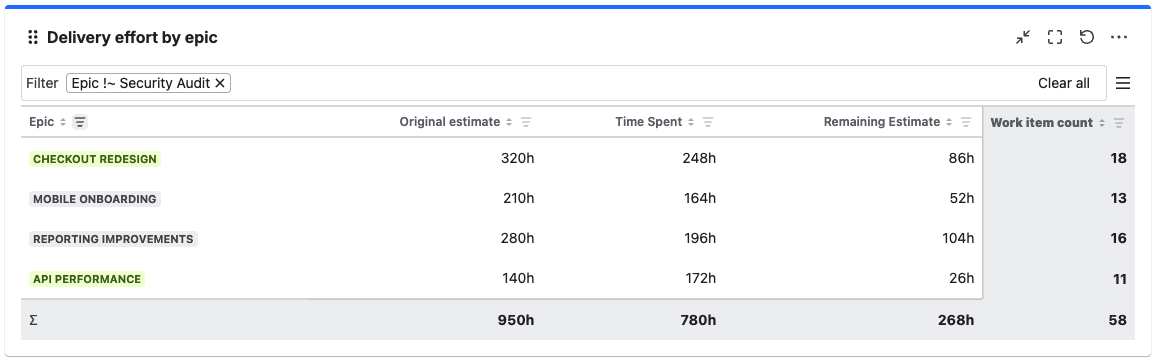Click work item count 18
The width and height of the screenshot is (1157, 362).
(1119, 159)
